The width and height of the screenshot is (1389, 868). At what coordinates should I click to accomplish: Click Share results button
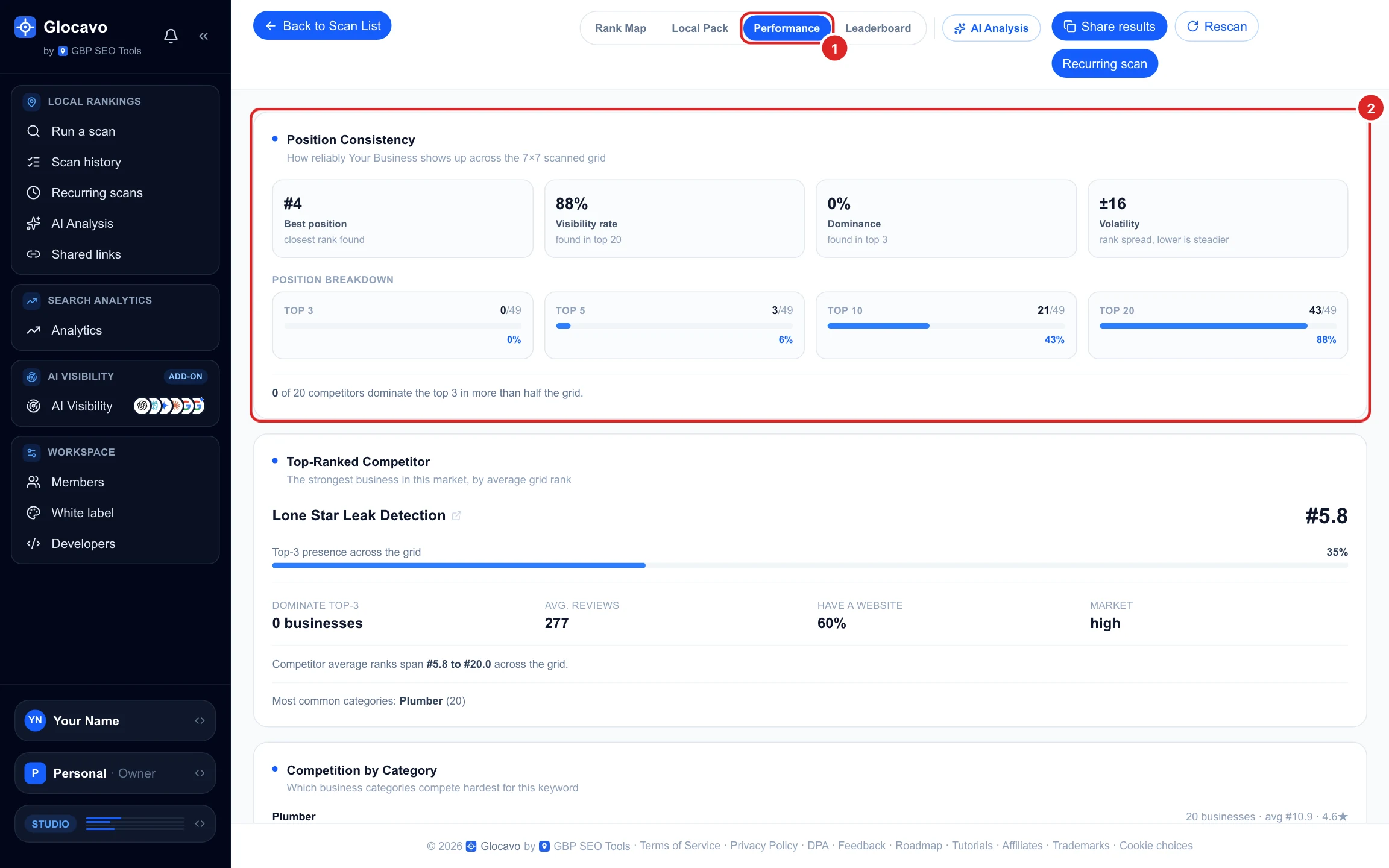coord(1109,27)
